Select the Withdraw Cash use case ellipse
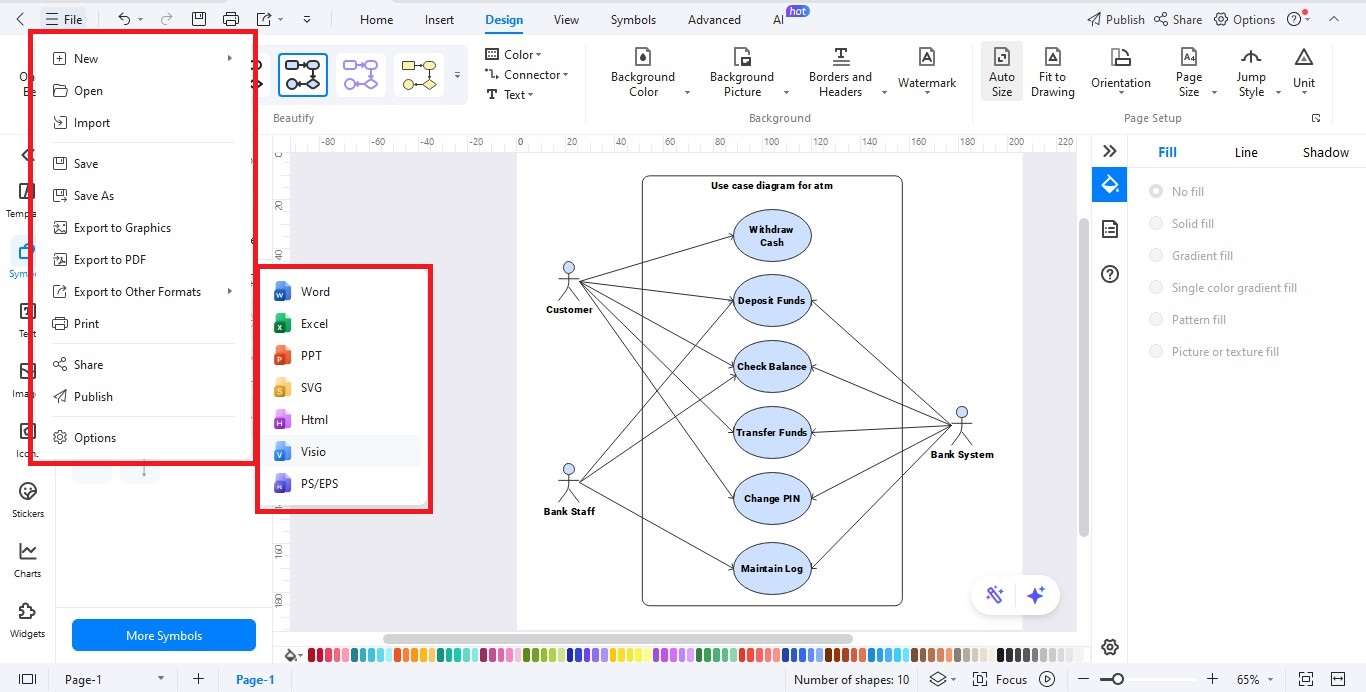Image resolution: width=1366 pixels, height=692 pixels. (x=772, y=236)
